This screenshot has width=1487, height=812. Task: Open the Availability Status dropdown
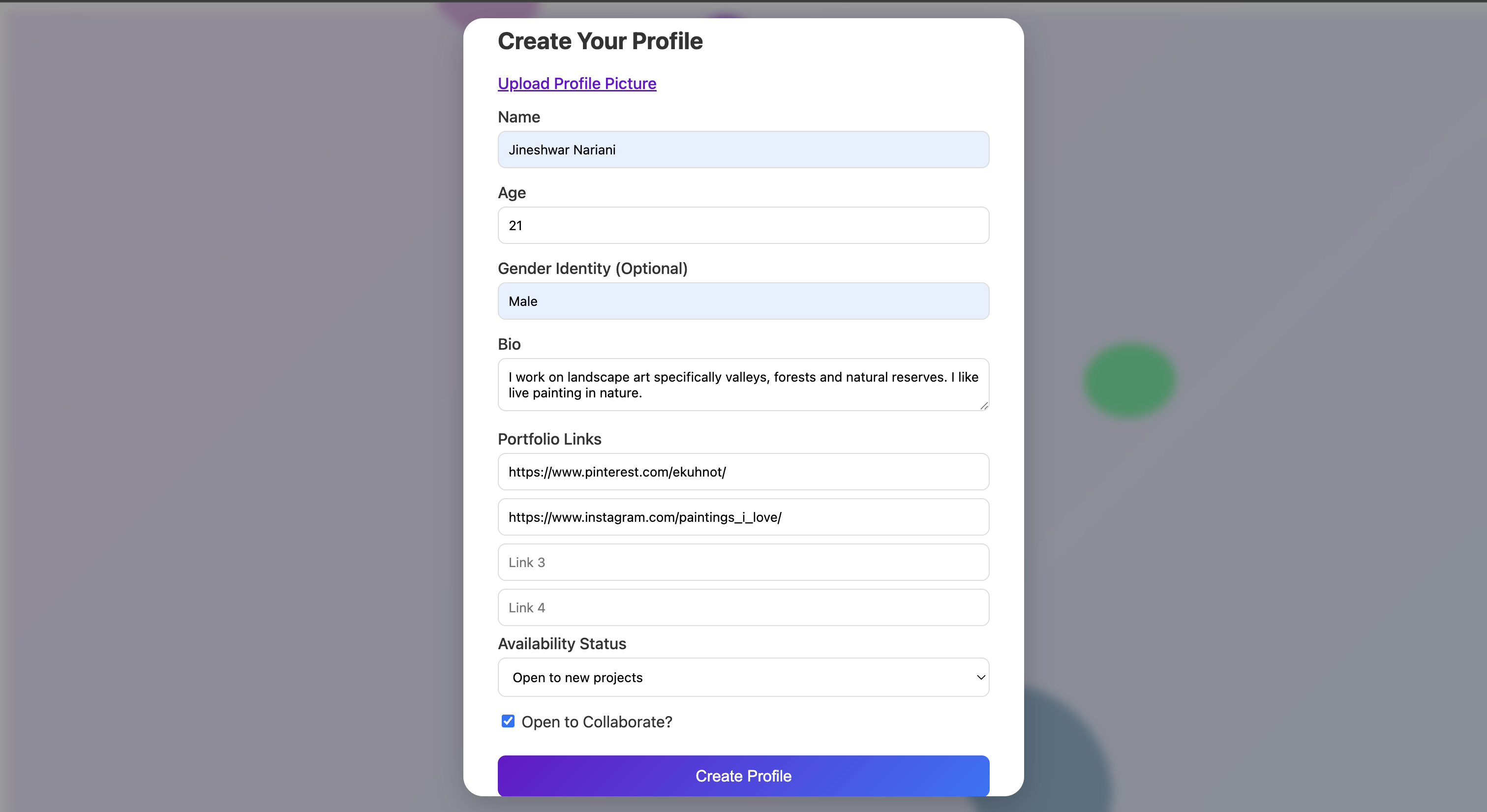(743, 678)
